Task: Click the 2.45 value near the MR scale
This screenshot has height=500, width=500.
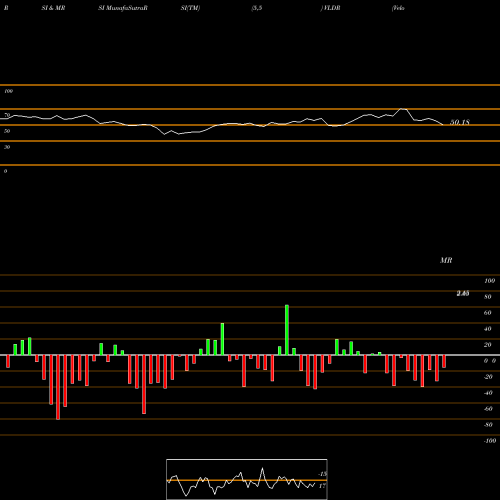Action: [x=463, y=293]
